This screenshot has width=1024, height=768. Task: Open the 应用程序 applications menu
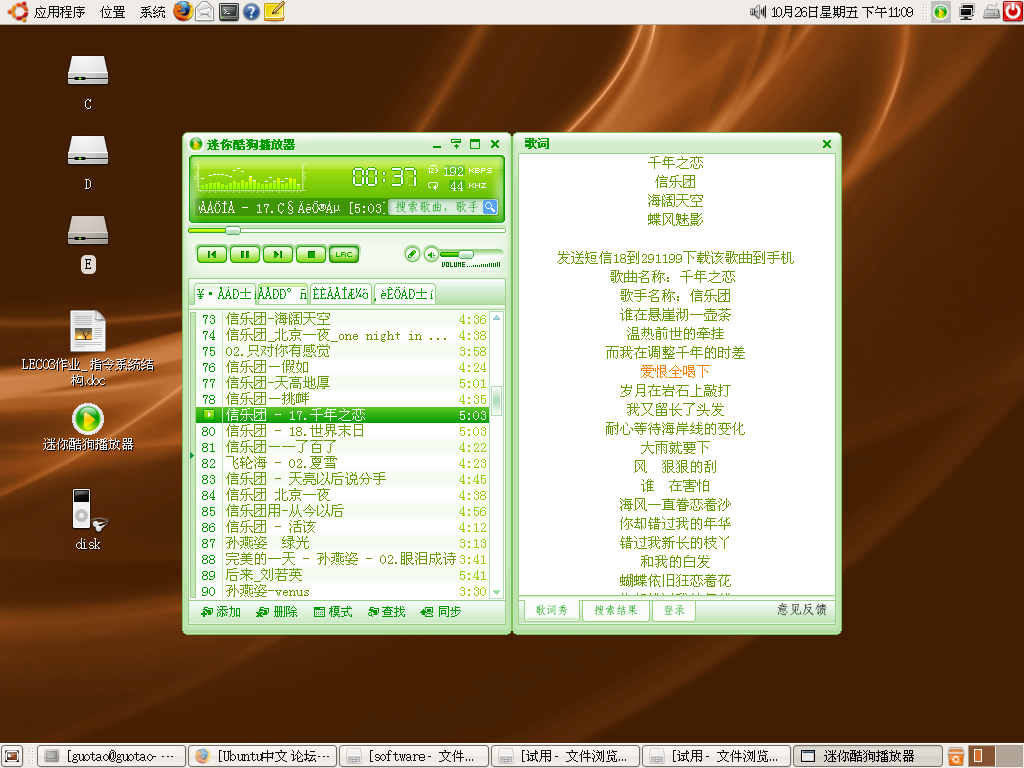(59, 12)
